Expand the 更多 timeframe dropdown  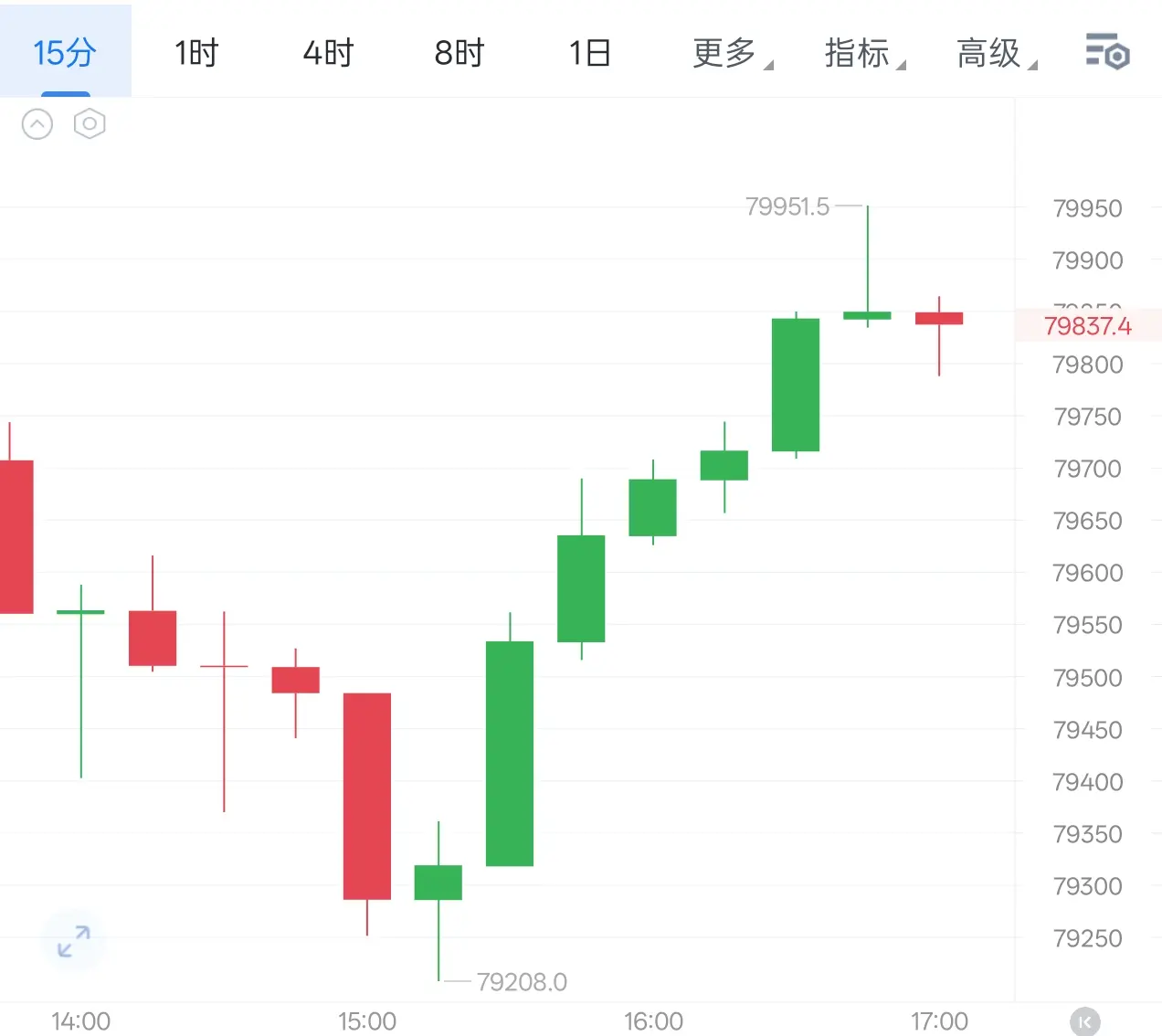tap(732, 53)
